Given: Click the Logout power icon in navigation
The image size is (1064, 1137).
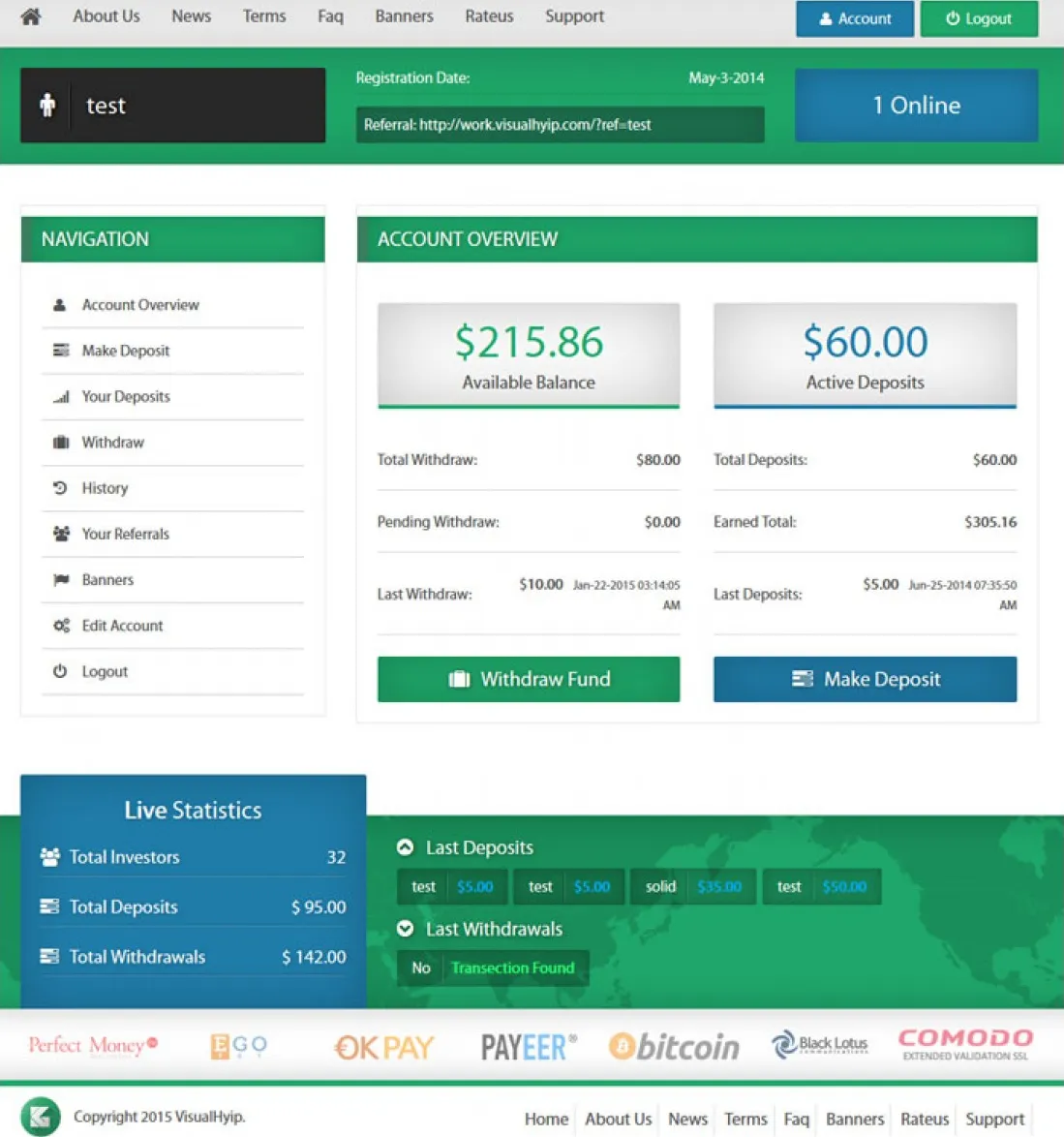Looking at the screenshot, I should point(60,671).
